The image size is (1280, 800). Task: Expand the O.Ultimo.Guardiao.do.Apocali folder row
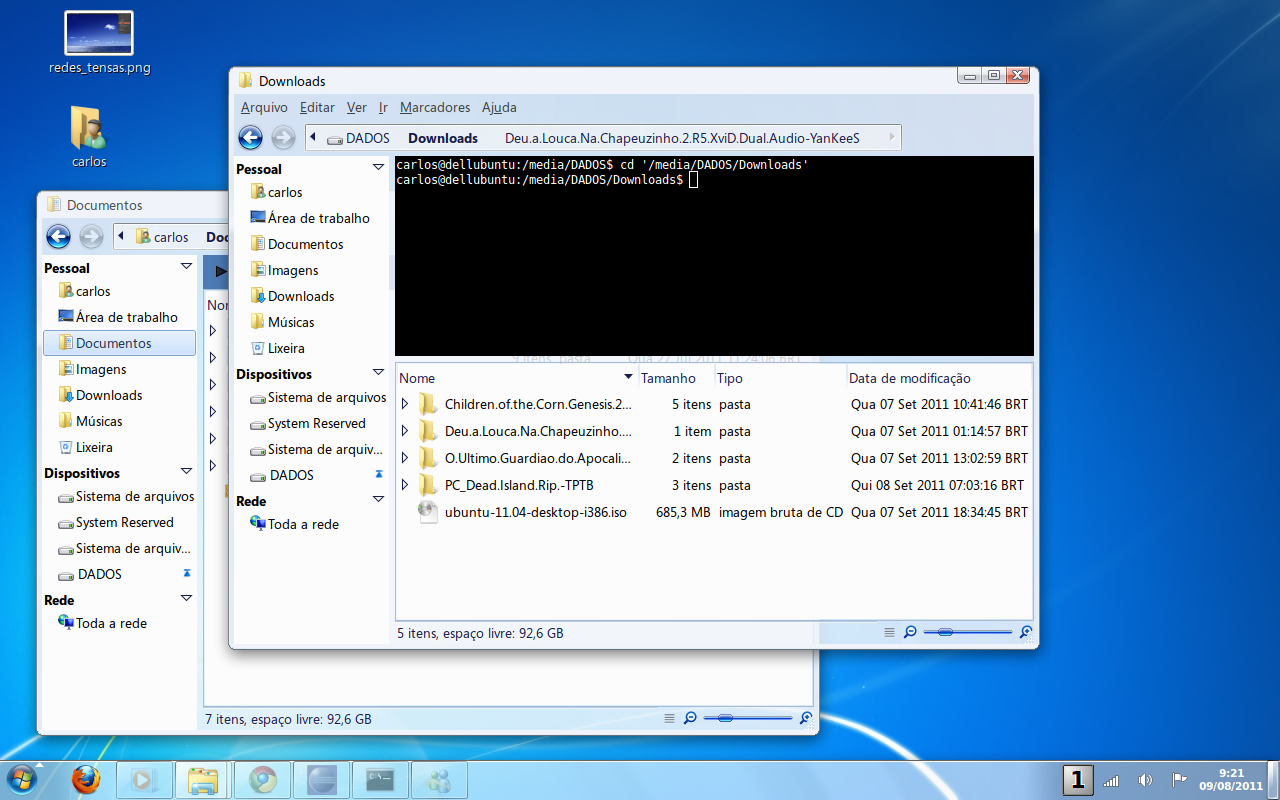pyautogui.click(x=405, y=458)
